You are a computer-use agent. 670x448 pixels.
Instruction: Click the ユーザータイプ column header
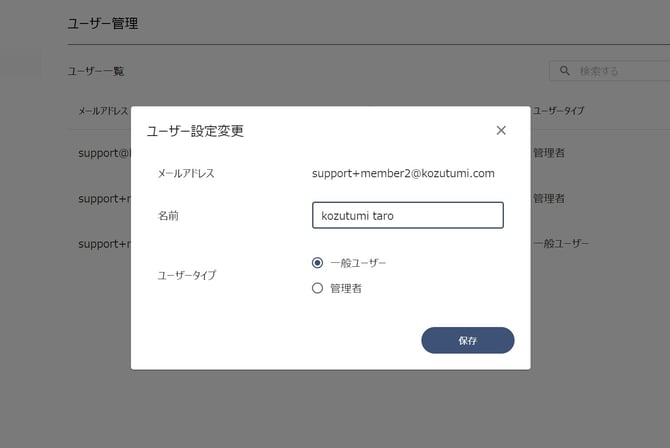point(558,111)
